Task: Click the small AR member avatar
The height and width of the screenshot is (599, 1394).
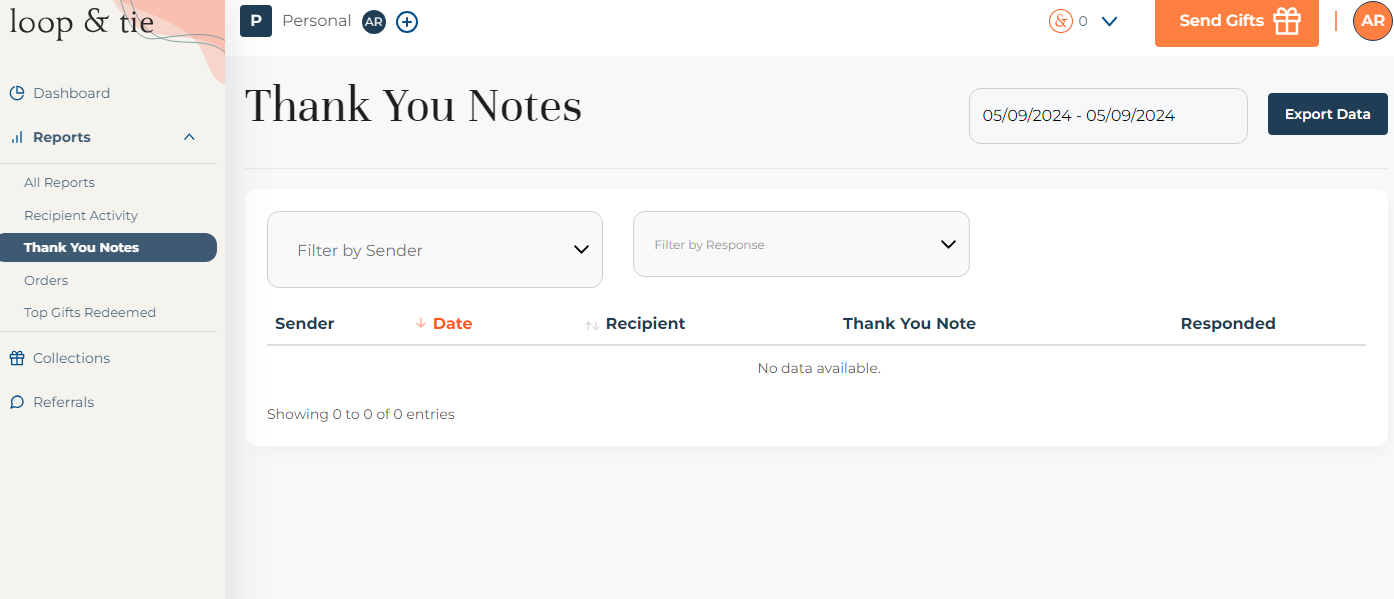Action: (x=374, y=21)
